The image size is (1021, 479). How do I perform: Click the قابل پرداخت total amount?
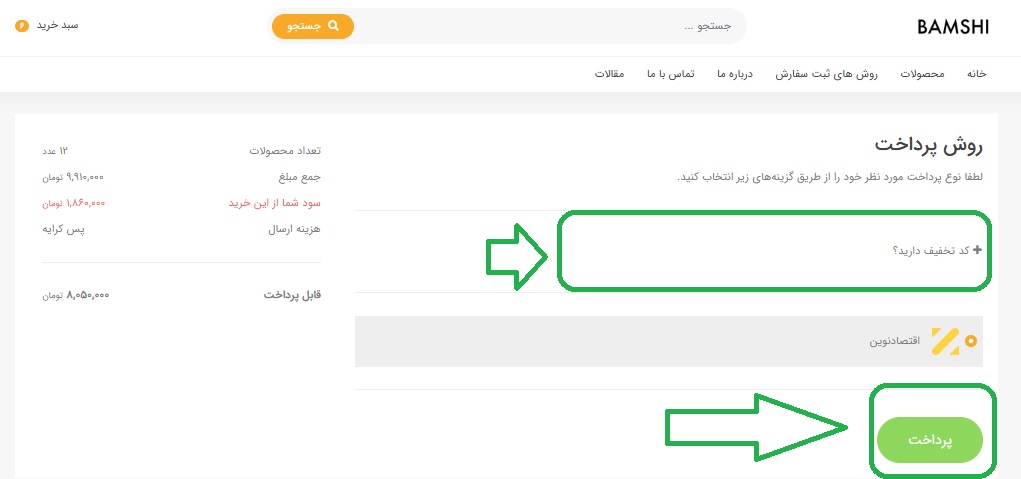tap(75, 296)
